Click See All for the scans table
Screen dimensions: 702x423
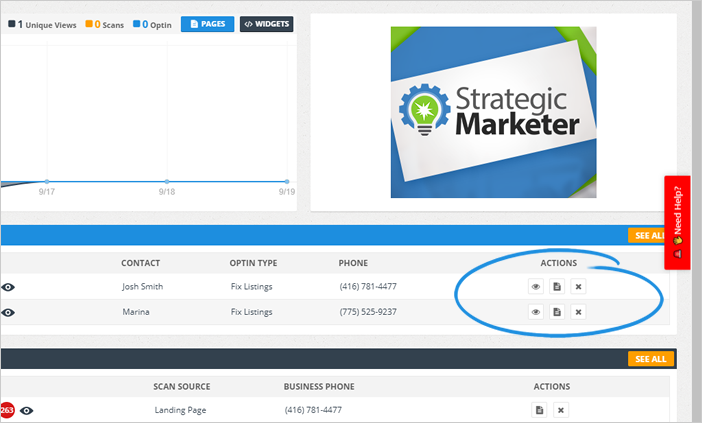click(651, 359)
